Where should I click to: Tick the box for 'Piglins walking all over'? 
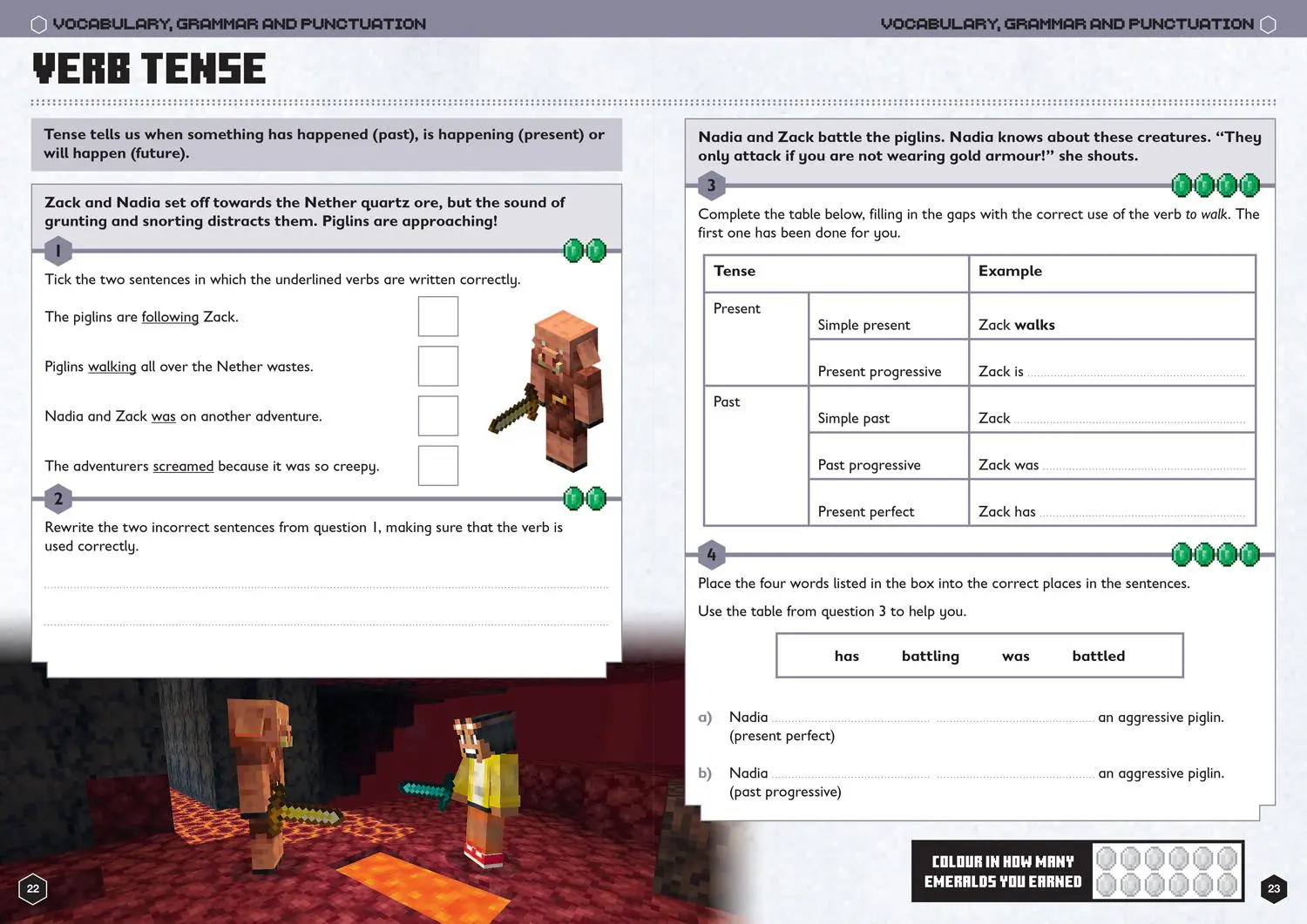point(438,366)
